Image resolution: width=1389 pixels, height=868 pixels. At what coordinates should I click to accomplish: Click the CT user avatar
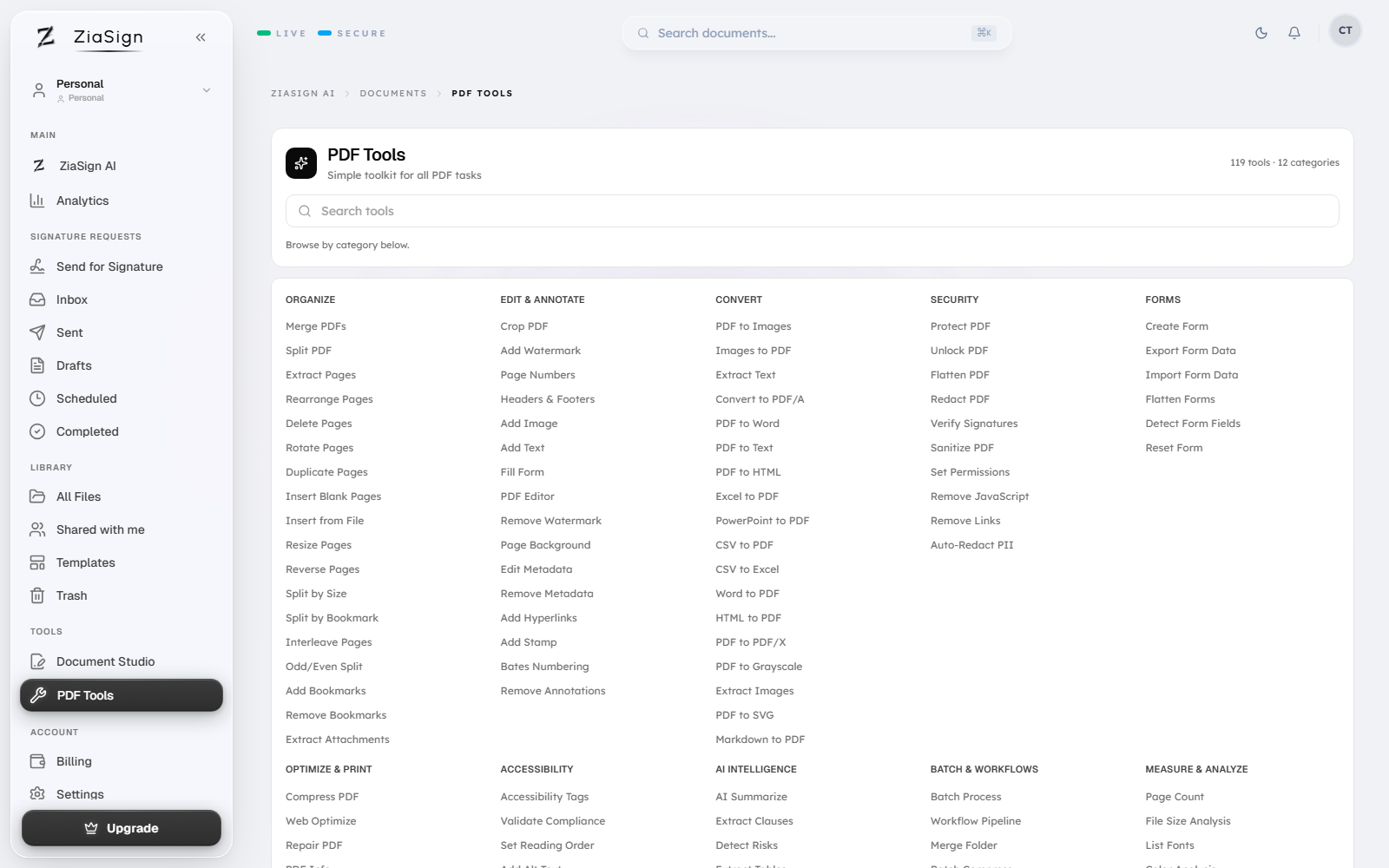[1345, 30]
